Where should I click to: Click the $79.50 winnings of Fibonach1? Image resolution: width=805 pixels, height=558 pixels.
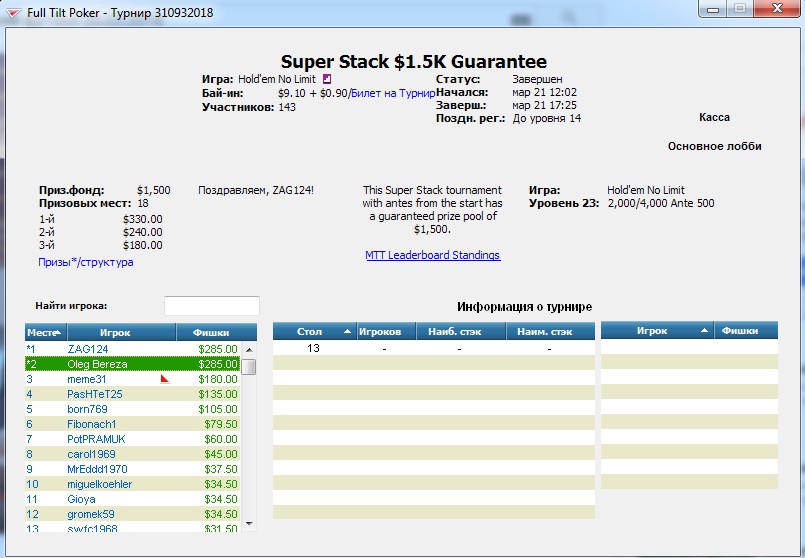(221, 424)
